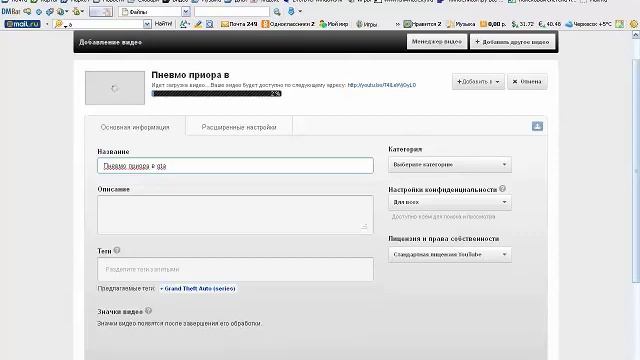Click Нравится 2 toolbar button
Screen dimensions: 640x360
(422, 24)
